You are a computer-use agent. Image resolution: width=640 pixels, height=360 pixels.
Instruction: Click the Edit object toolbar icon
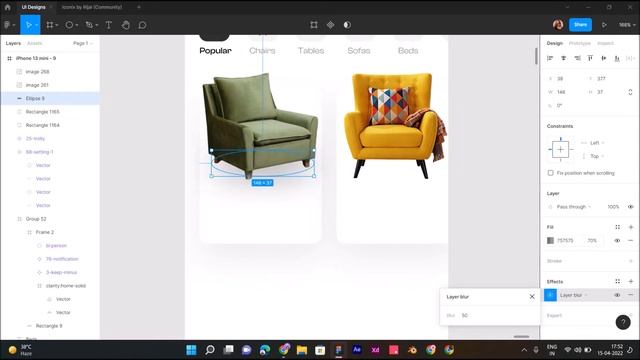(314, 25)
